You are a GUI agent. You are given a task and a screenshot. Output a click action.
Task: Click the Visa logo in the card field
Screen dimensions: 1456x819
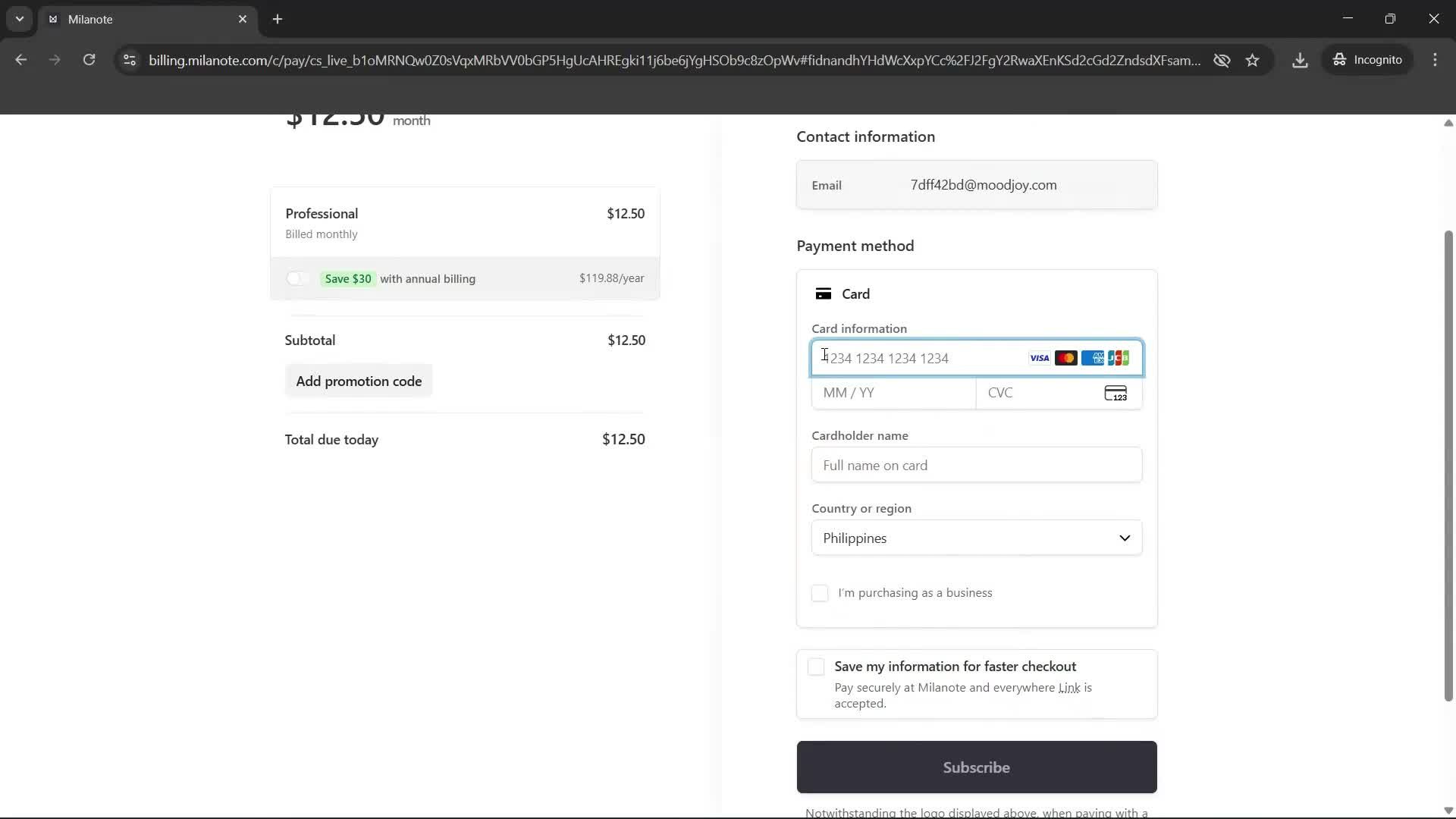[x=1039, y=357]
